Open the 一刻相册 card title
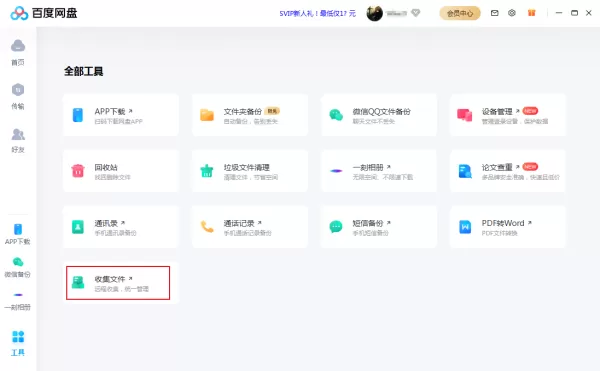 point(368,167)
